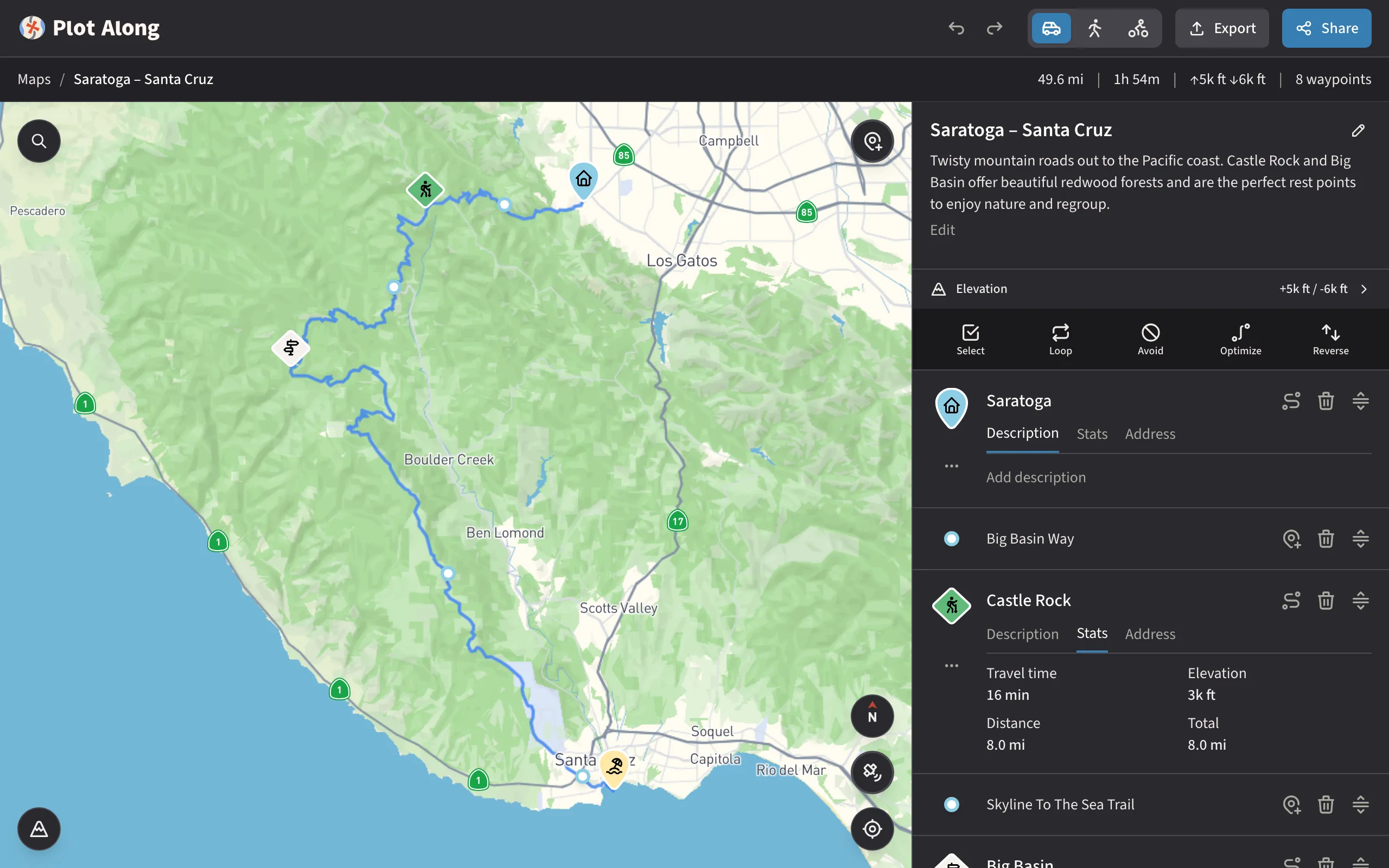Switch to cycling travel mode
Screen dimensions: 1389x868
(1138, 28)
